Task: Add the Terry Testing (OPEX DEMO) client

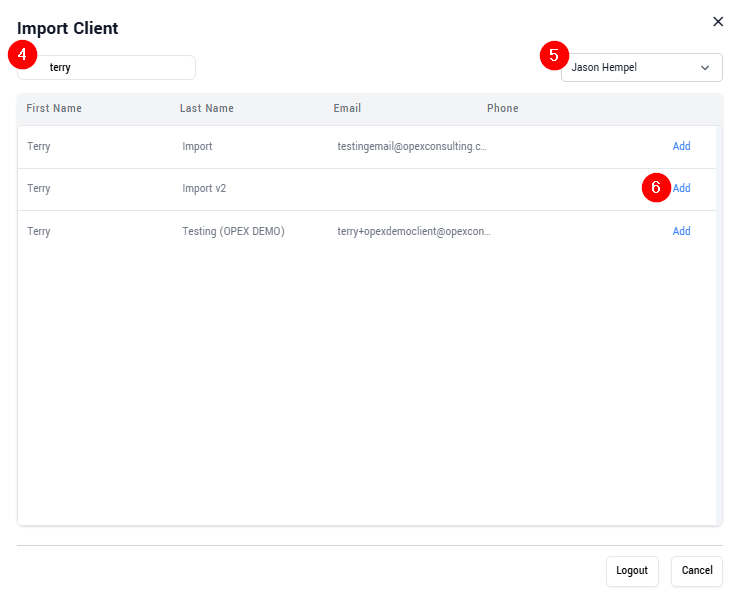Action: coord(681,231)
